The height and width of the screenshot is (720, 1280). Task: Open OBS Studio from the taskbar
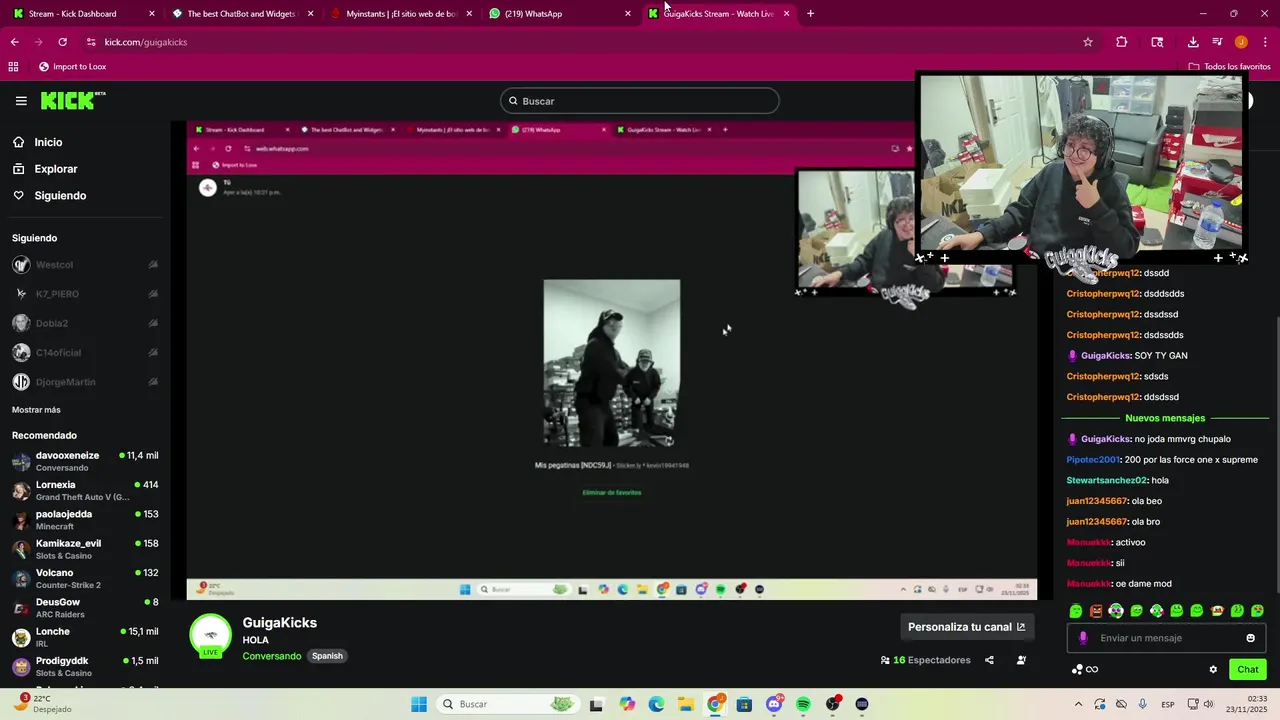(x=833, y=704)
